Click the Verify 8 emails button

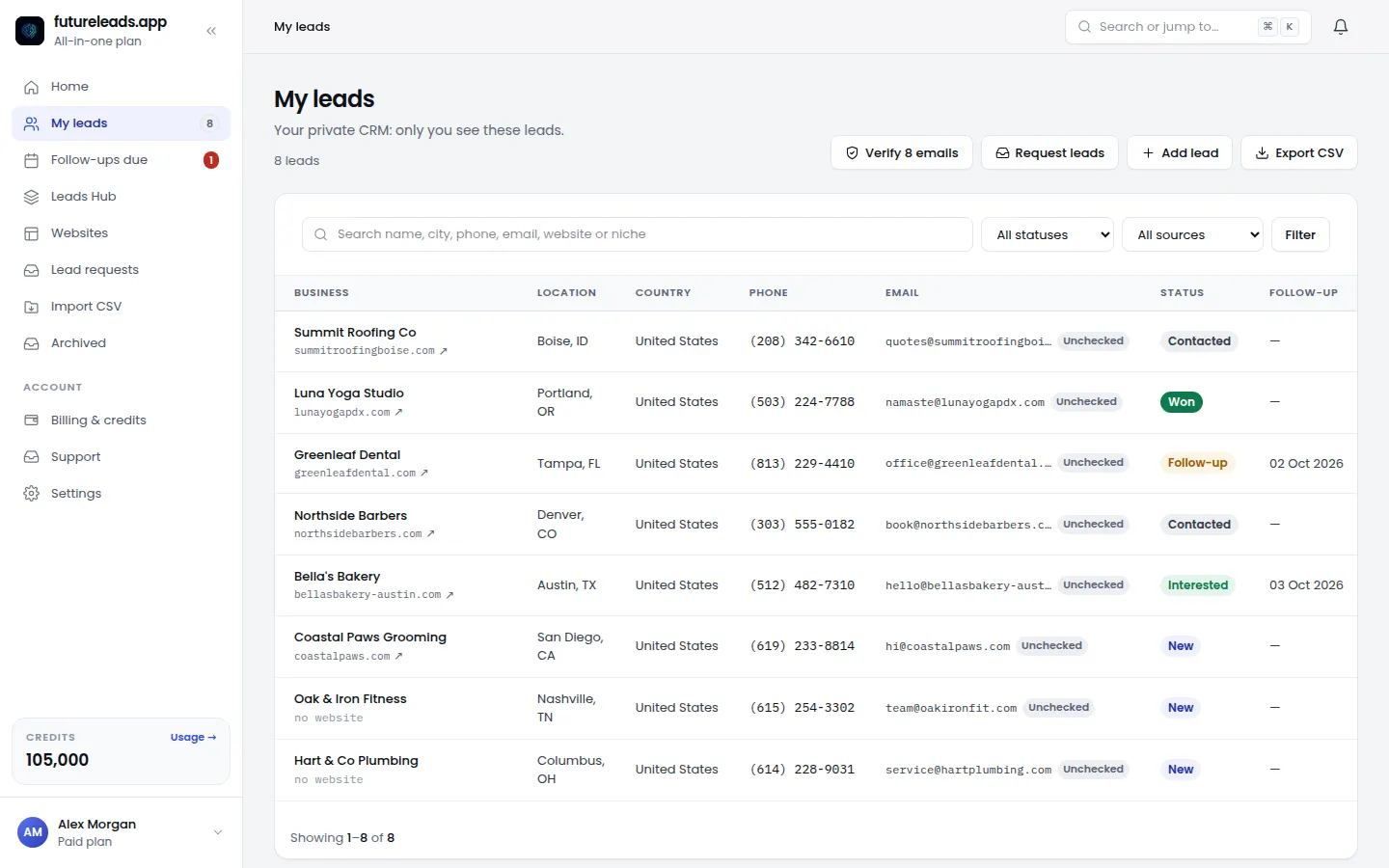[x=902, y=152]
